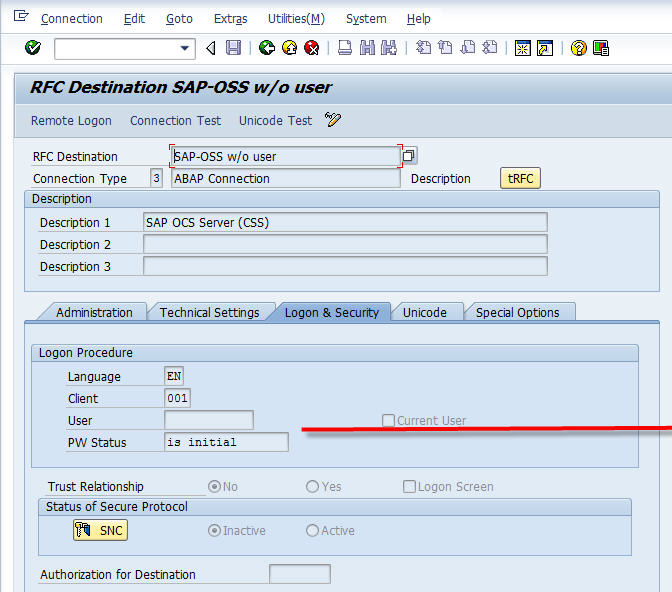Viewport: 672px width, 592px height.
Task: Click the Description 2 field
Action: (x=345, y=244)
